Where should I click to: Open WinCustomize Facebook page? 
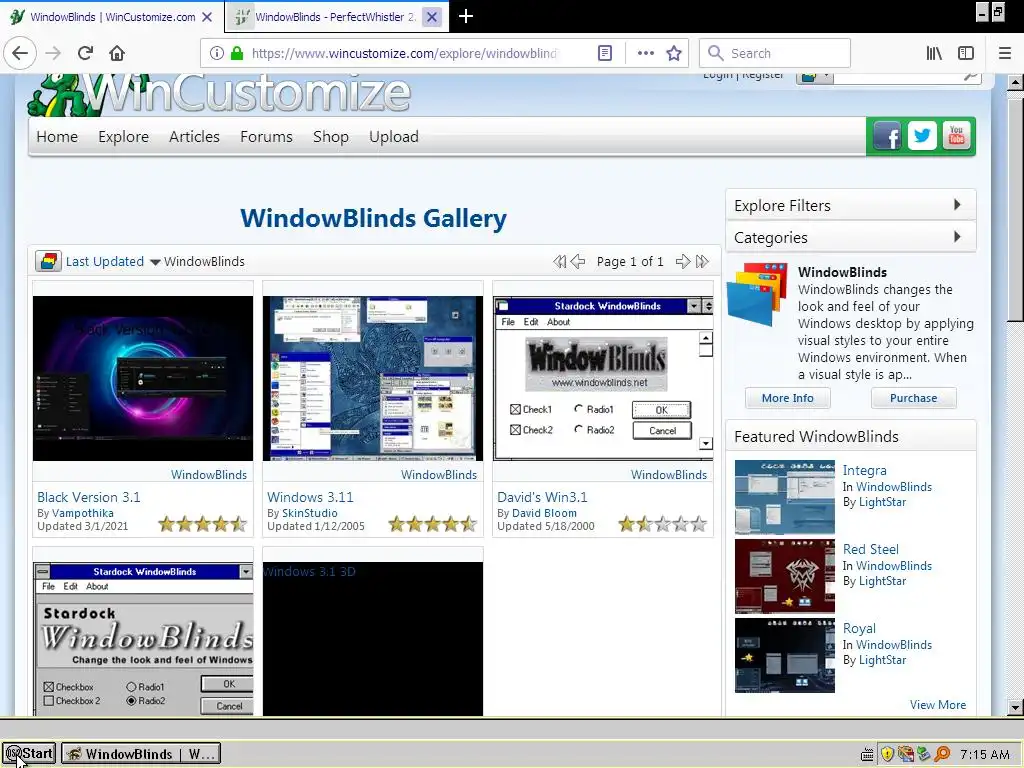[887, 136]
